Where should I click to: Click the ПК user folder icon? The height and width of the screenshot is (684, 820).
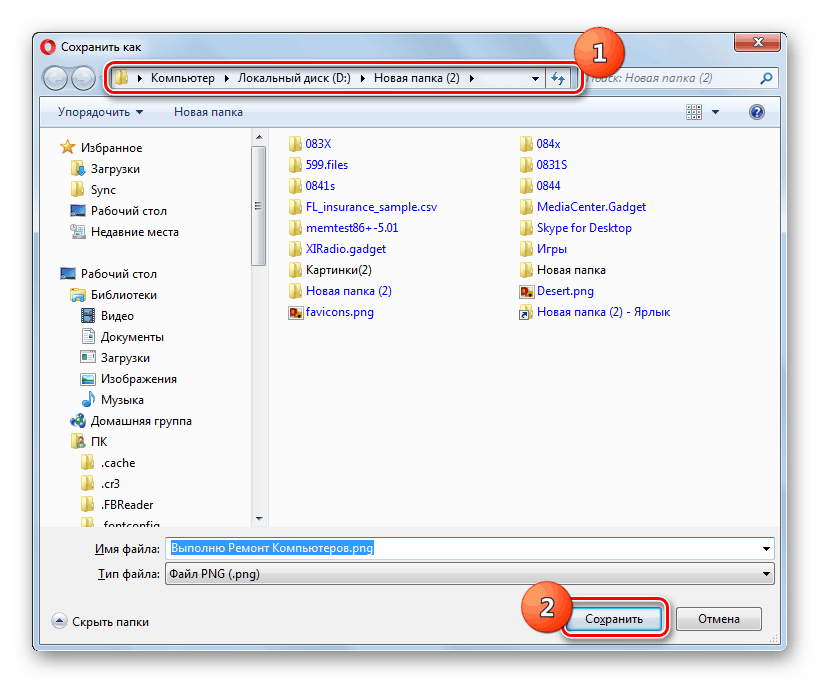pos(77,441)
